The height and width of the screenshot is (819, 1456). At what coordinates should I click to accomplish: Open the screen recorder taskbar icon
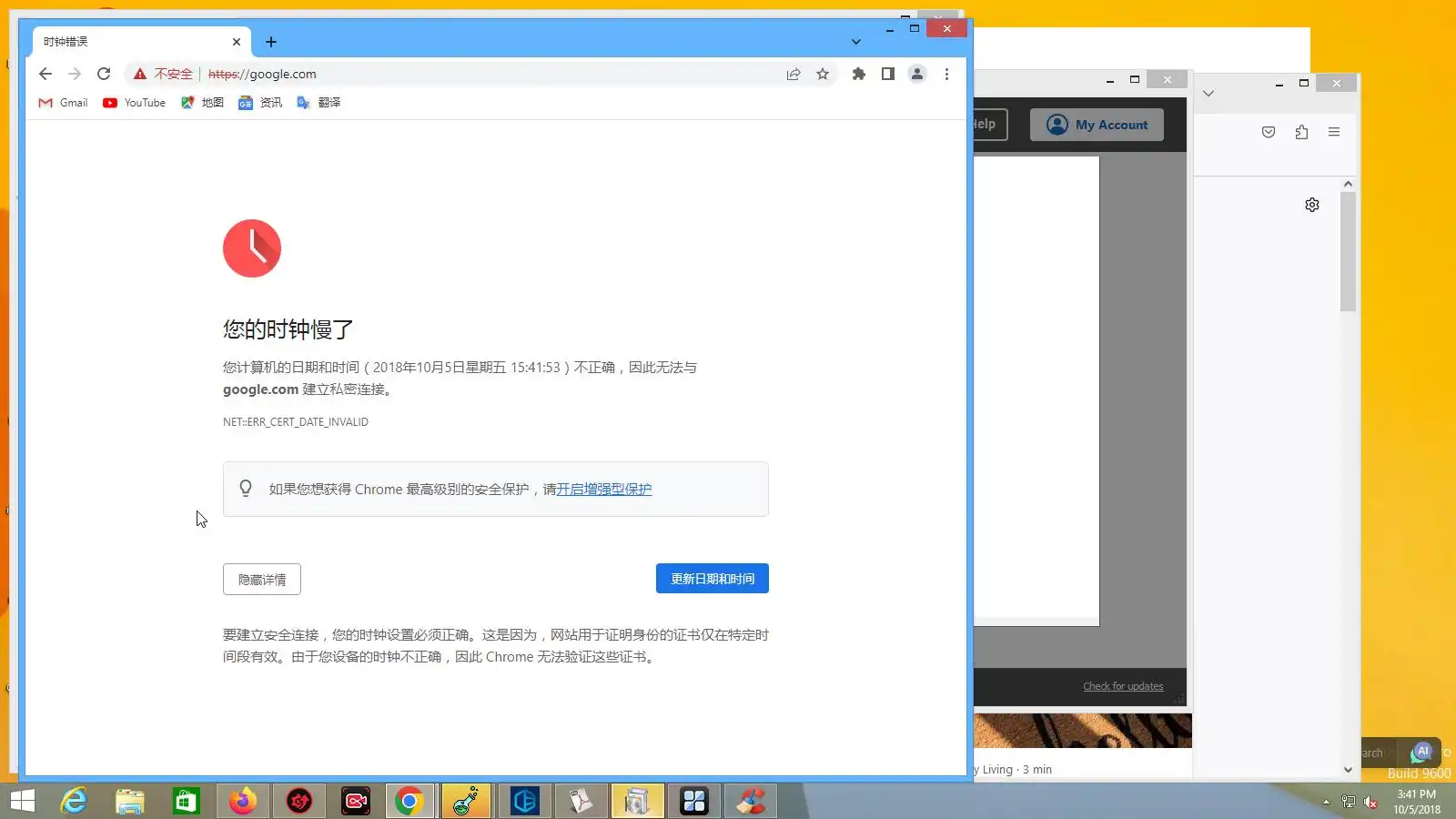click(356, 801)
